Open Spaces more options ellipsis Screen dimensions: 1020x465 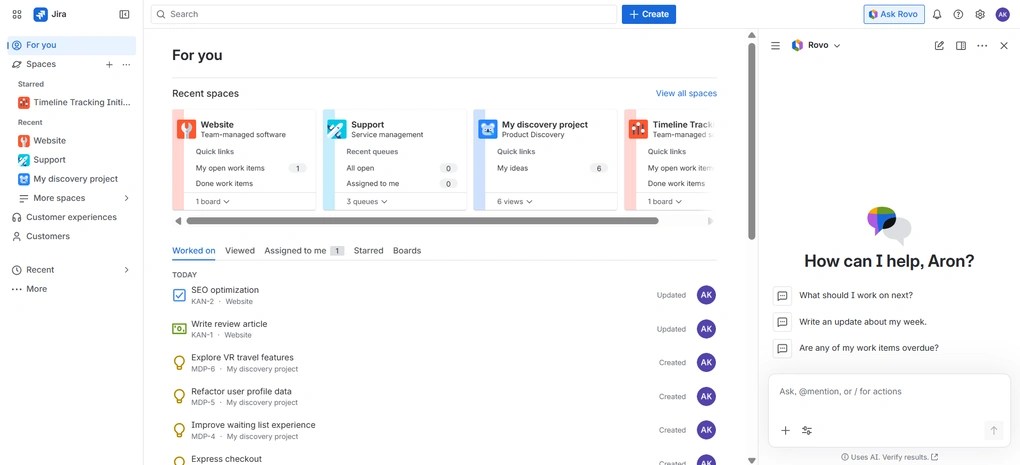pyautogui.click(x=126, y=64)
